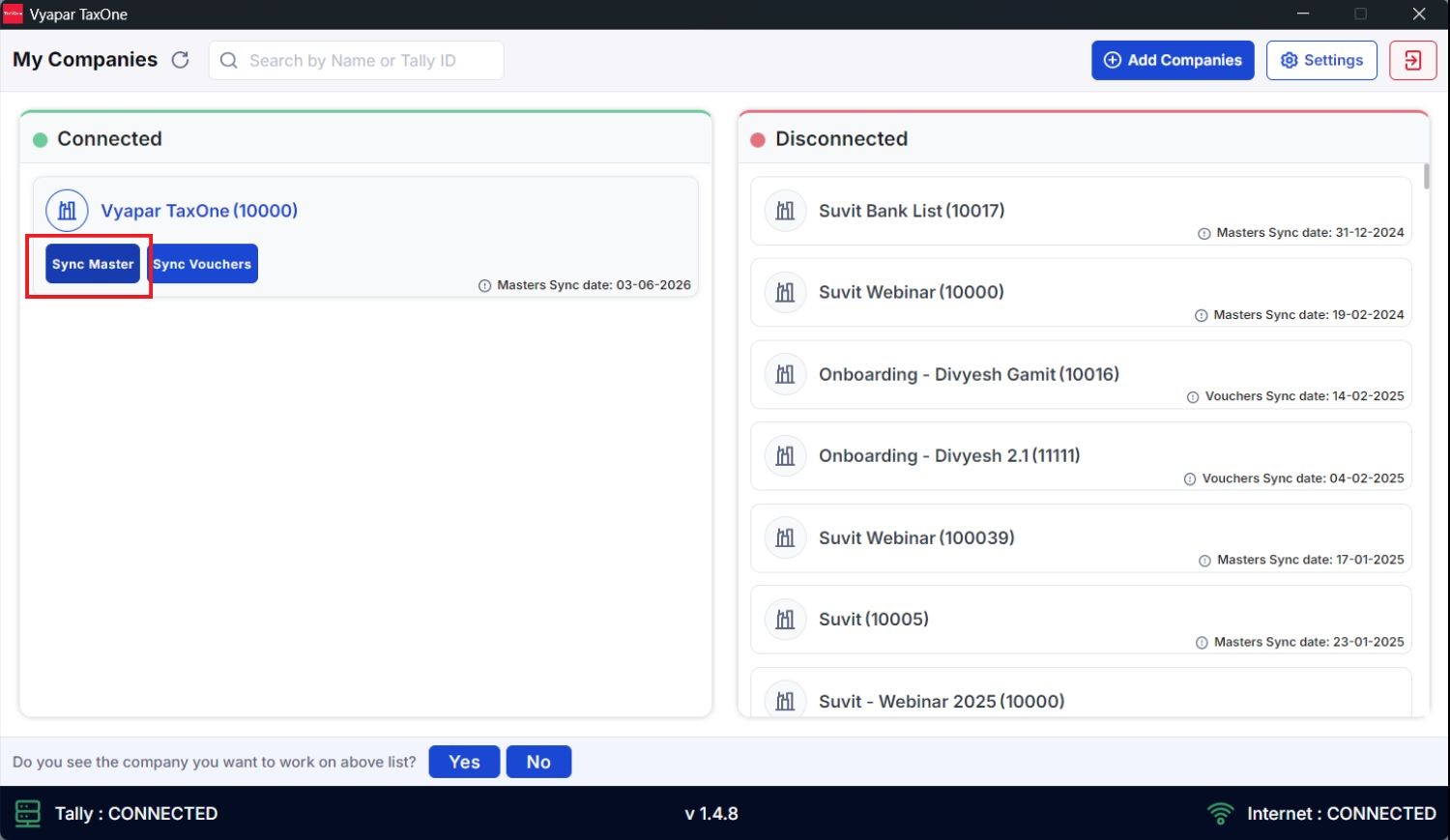The image size is (1450, 840).
Task: Click version label v 1.4.8
Action: pyautogui.click(x=711, y=814)
